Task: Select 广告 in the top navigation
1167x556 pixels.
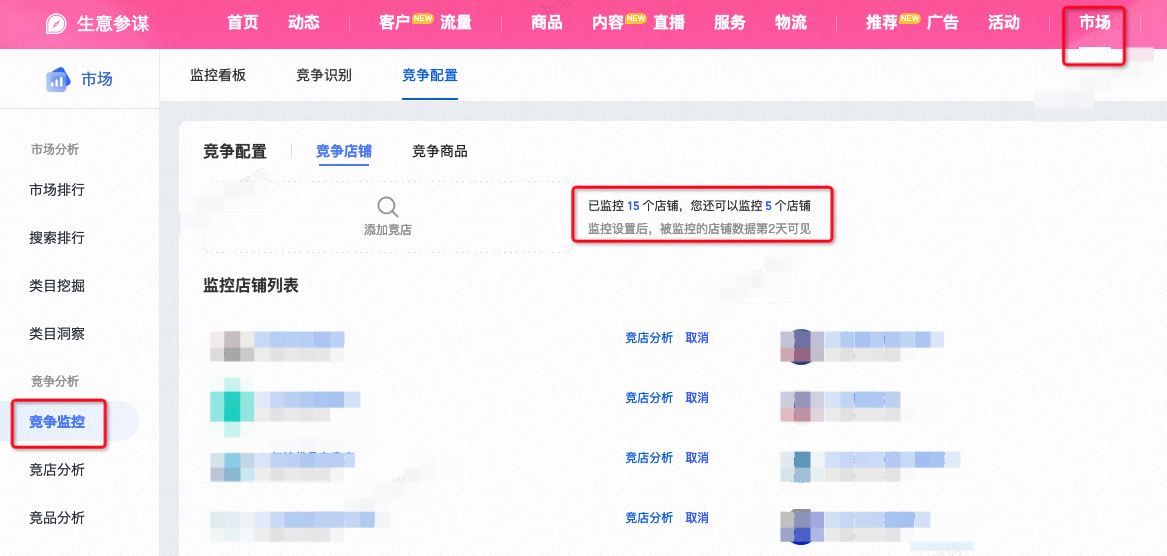Action: [x=943, y=22]
